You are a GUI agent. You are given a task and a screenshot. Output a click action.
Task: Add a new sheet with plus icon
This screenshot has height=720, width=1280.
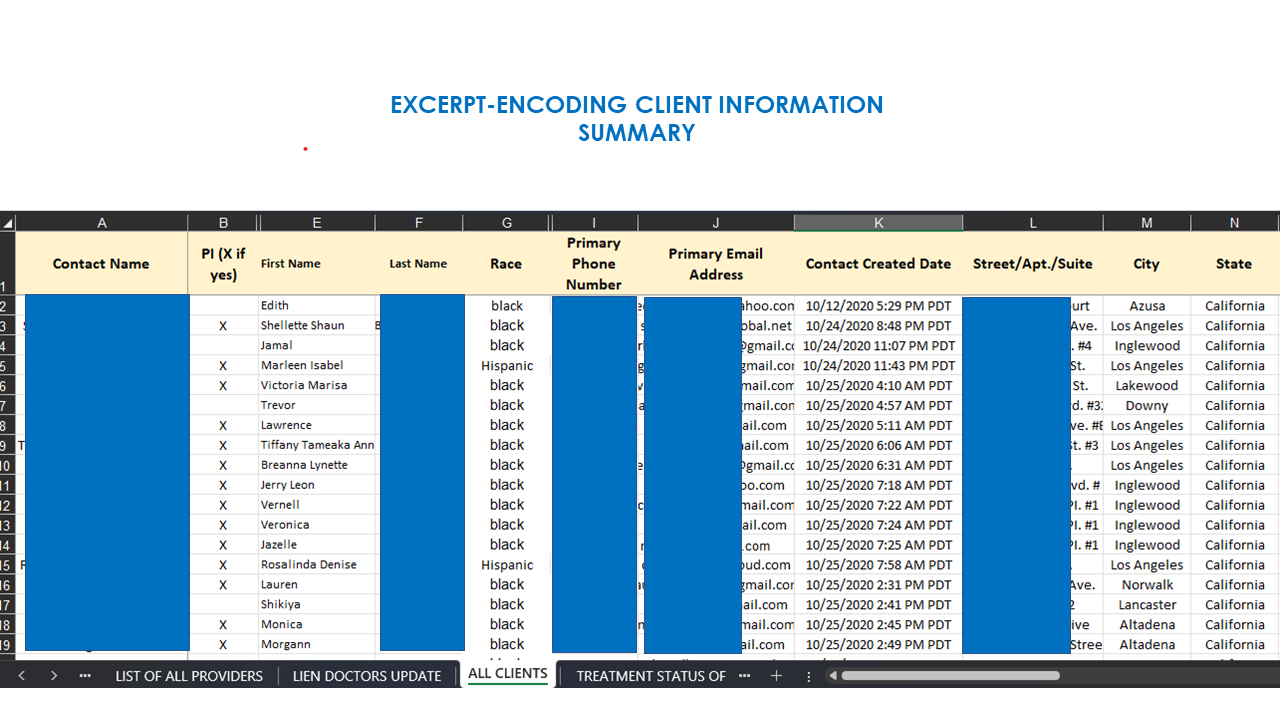point(776,676)
